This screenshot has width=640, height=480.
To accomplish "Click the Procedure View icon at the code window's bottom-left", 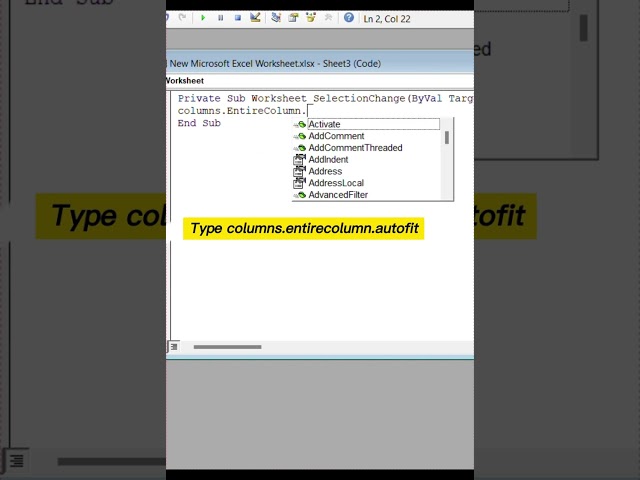I will (173, 347).
